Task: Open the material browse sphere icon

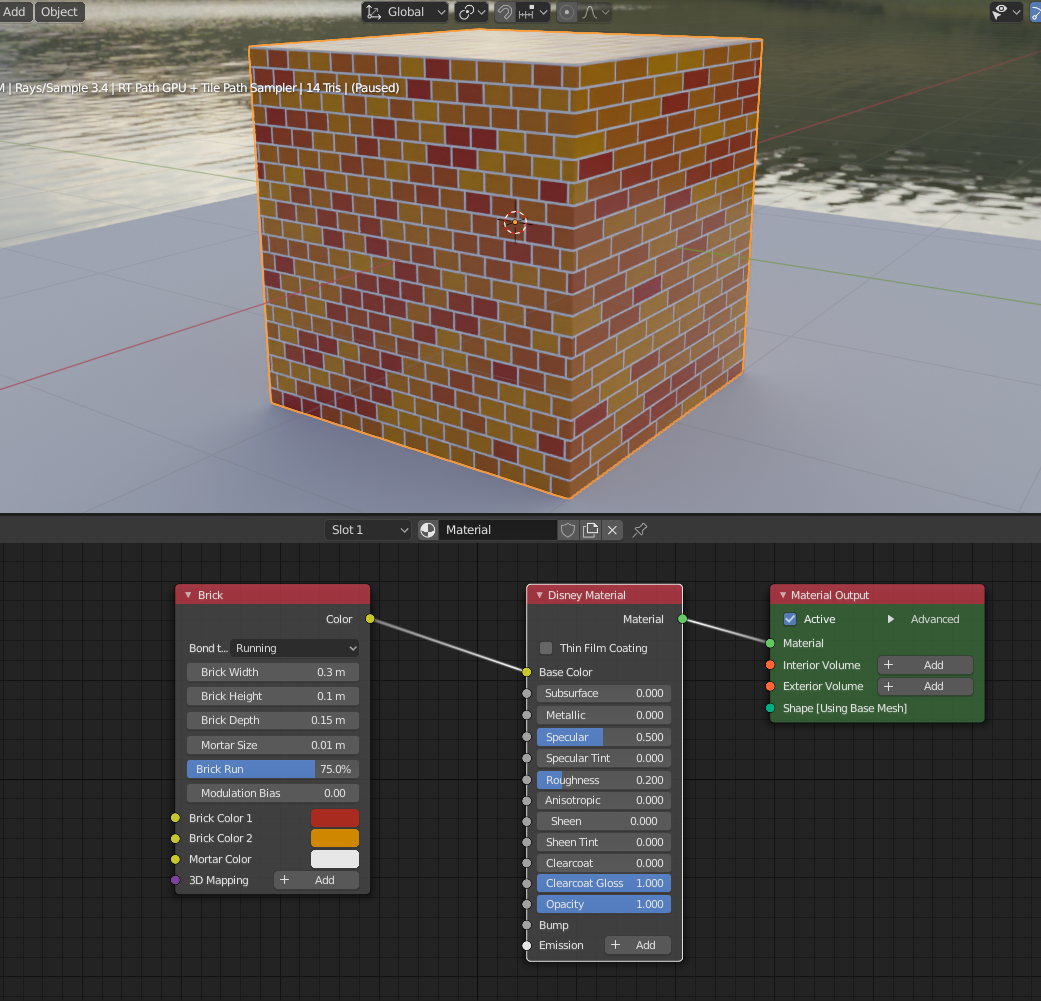Action: point(428,530)
